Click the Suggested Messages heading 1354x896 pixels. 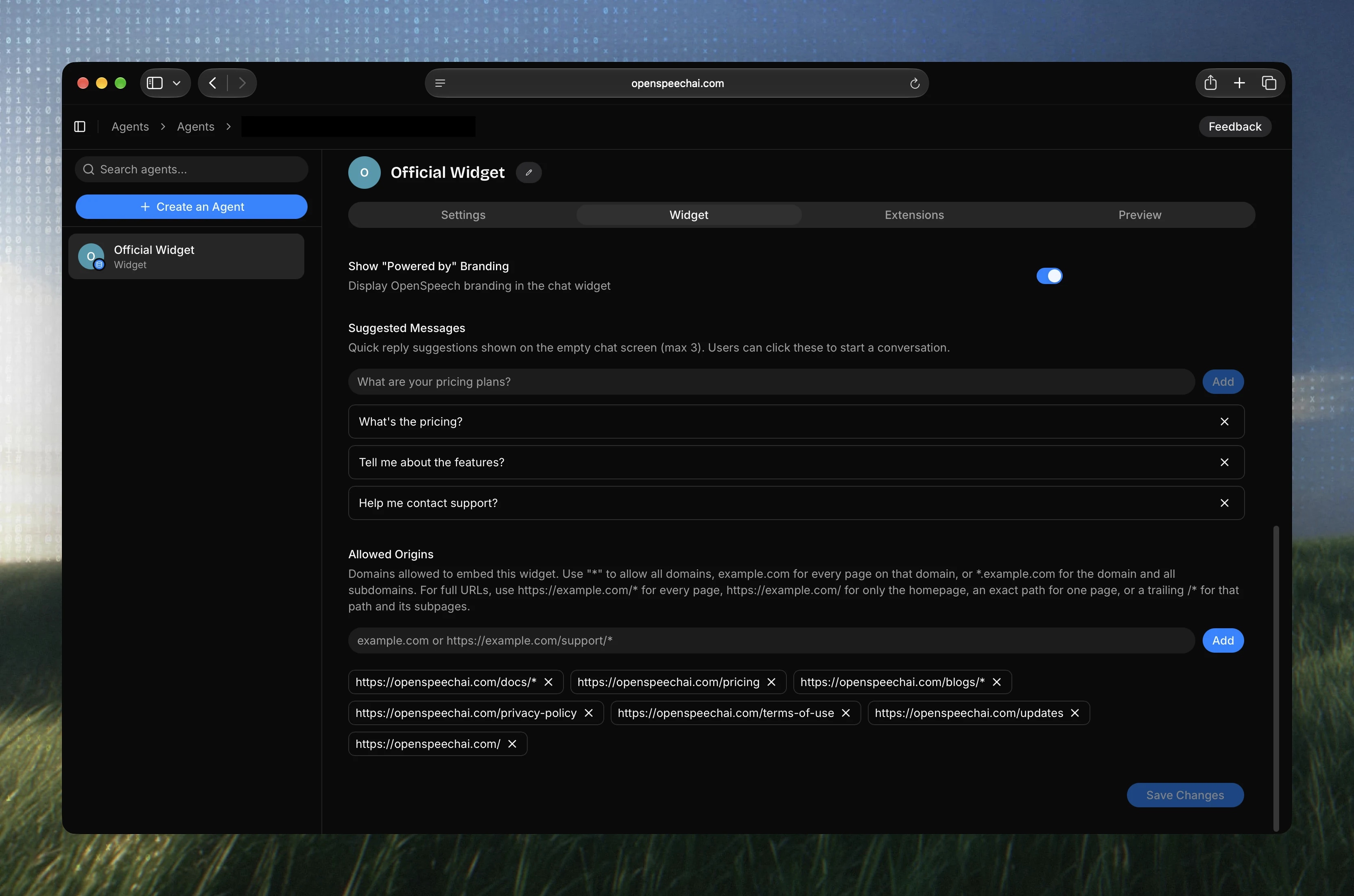[x=407, y=328]
